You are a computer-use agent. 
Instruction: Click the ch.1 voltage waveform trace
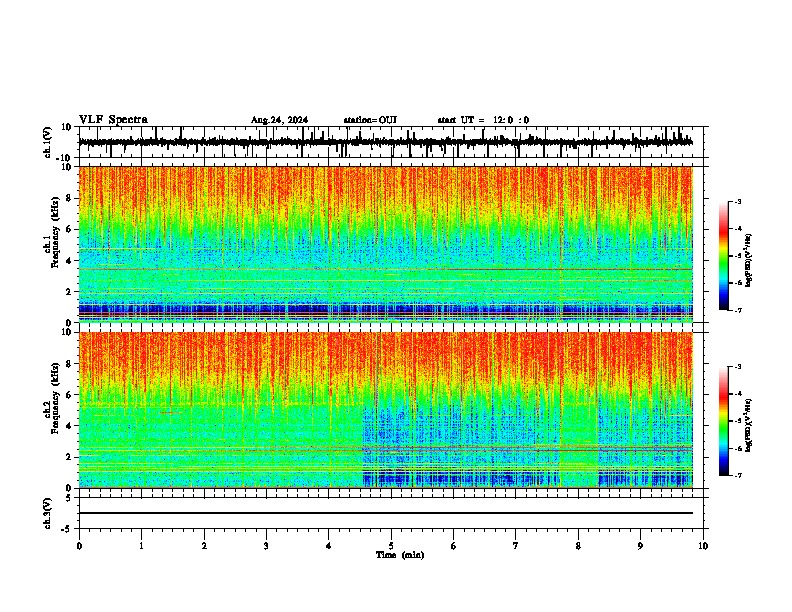point(385,142)
